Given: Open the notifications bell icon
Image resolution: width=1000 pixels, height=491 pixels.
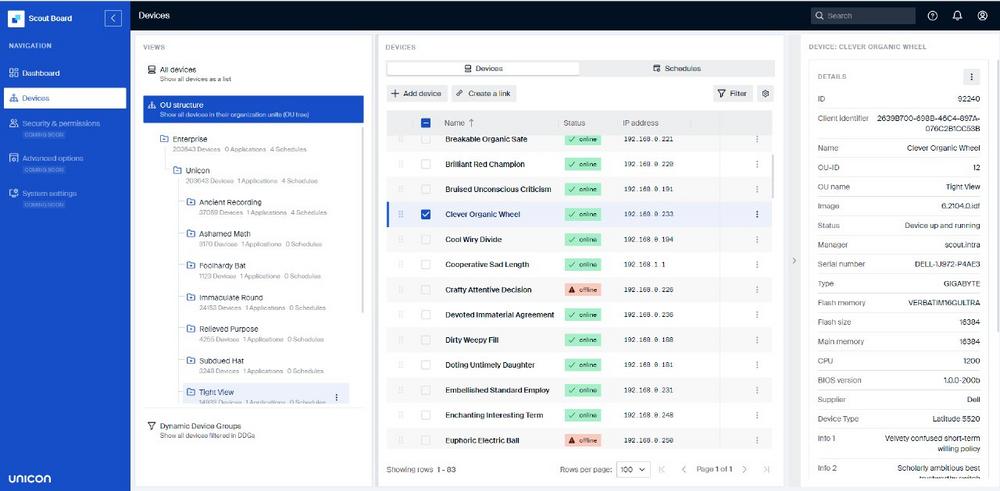Looking at the screenshot, I should click(957, 16).
